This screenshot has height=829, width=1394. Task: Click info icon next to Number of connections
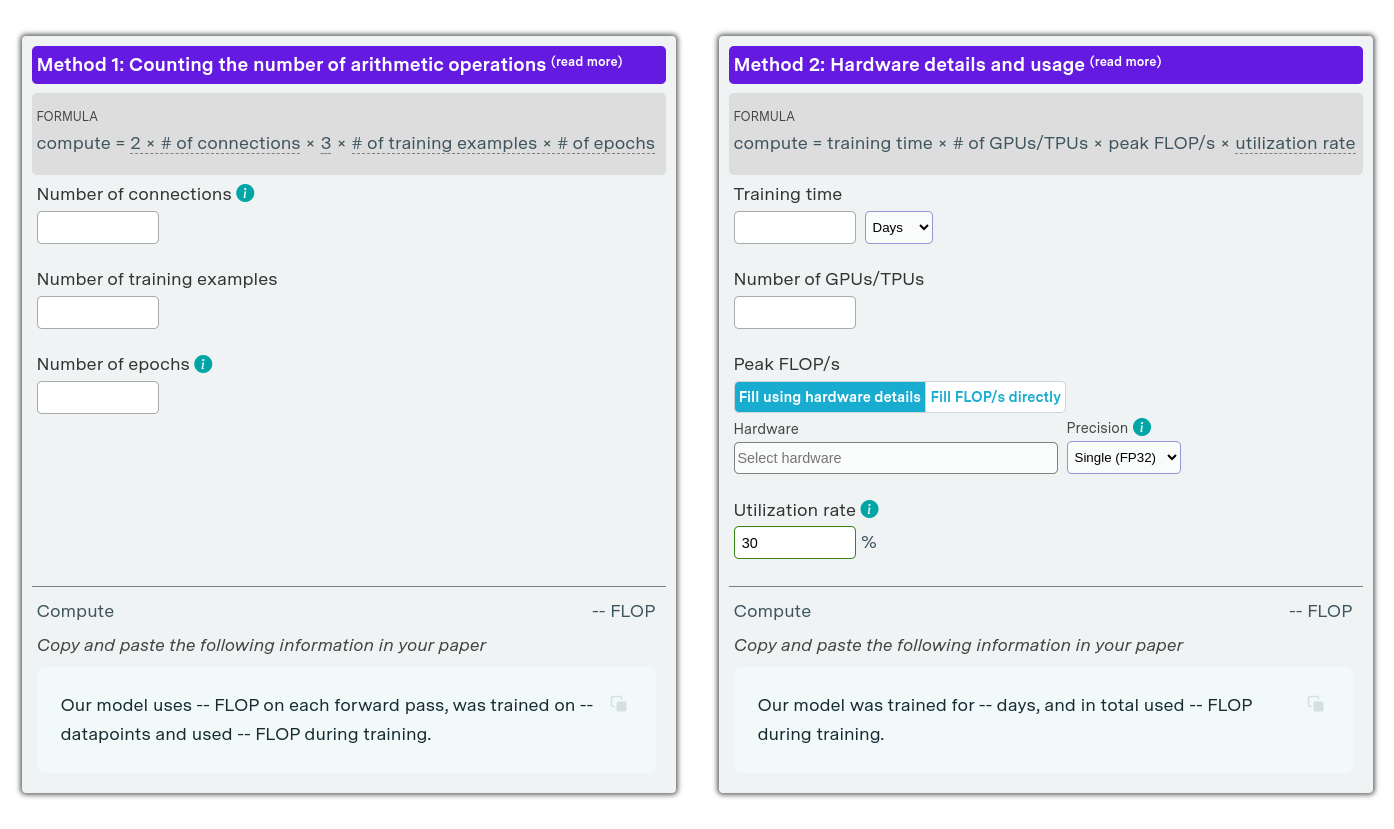(x=245, y=193)
